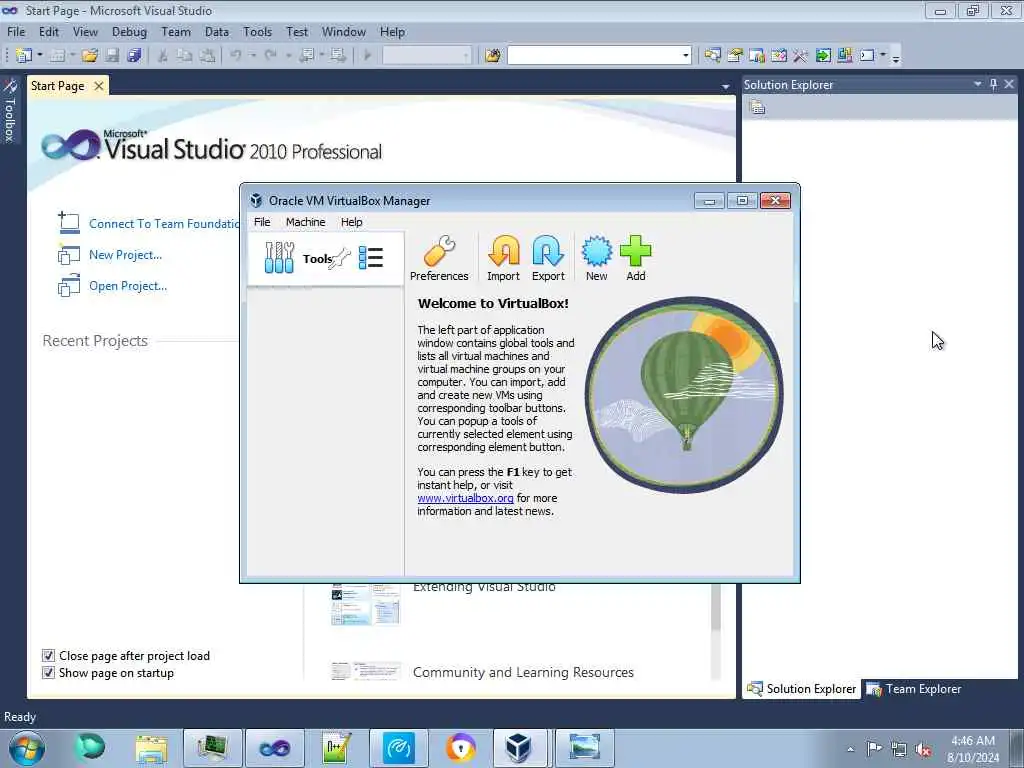Click Community and Learning Resources
Screen dimensions: 1024x768
coord(523,673)
